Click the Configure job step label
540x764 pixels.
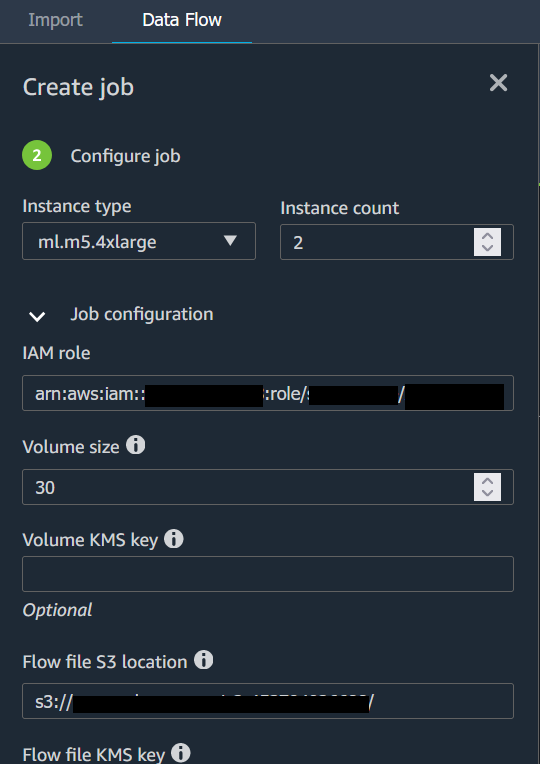point(125,156)
